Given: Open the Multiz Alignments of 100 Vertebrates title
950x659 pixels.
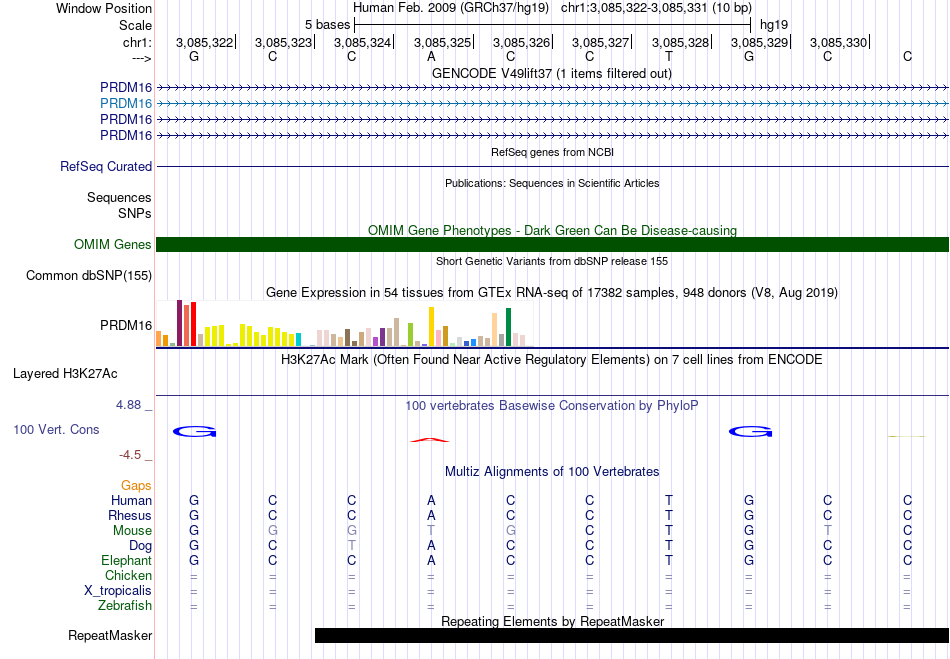Looking at the screenshot, I should point(552,472).
